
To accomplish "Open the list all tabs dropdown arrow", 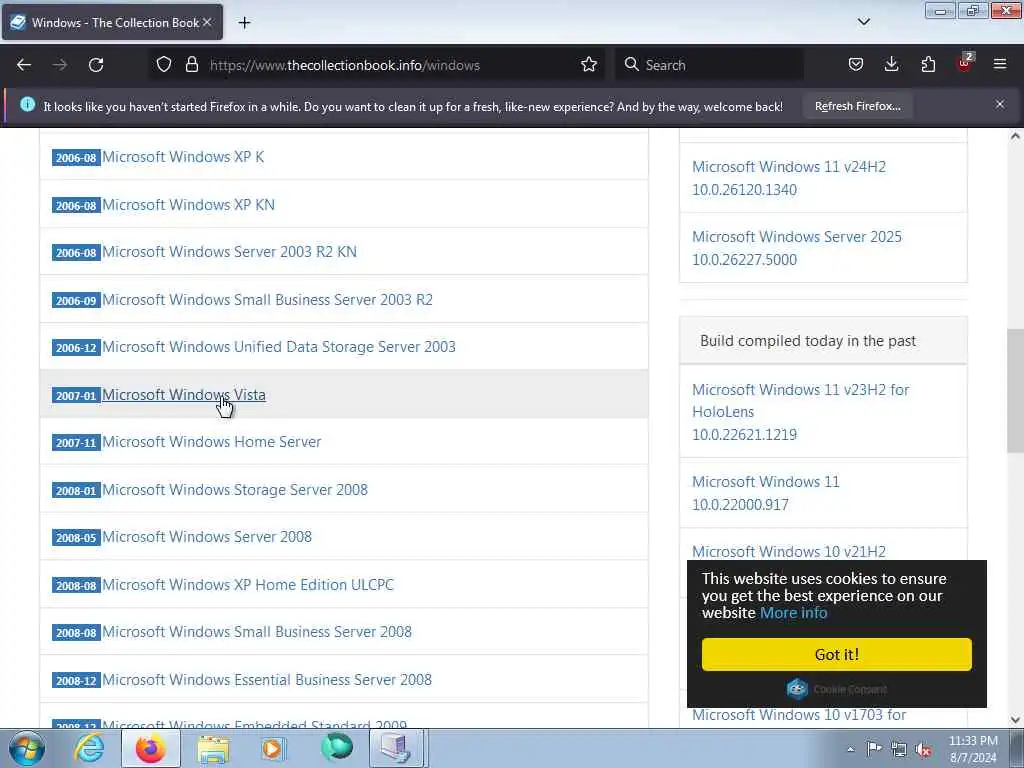I will pos(863,22).
